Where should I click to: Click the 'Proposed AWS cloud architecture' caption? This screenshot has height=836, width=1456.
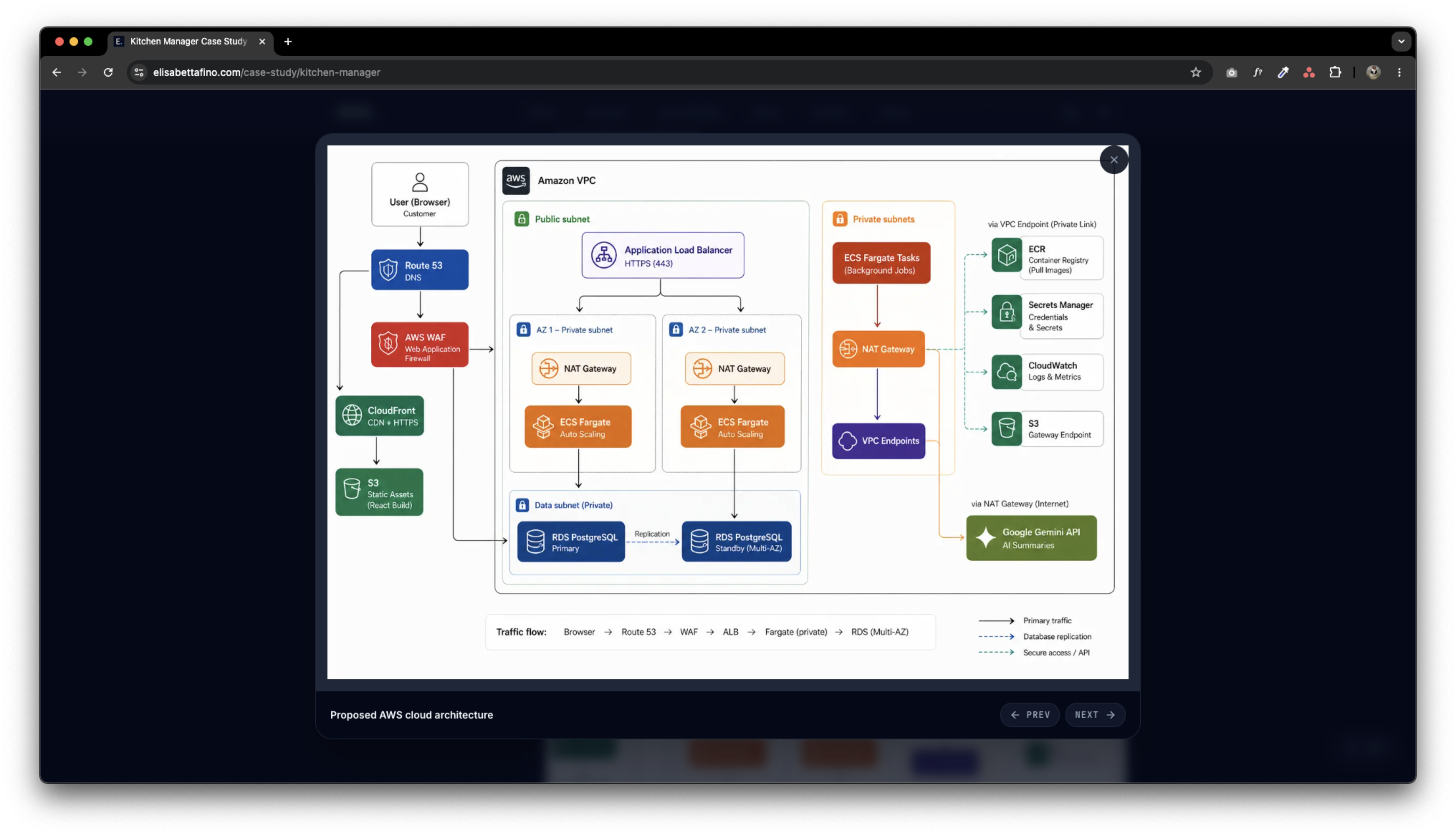[x=411, y=715]
